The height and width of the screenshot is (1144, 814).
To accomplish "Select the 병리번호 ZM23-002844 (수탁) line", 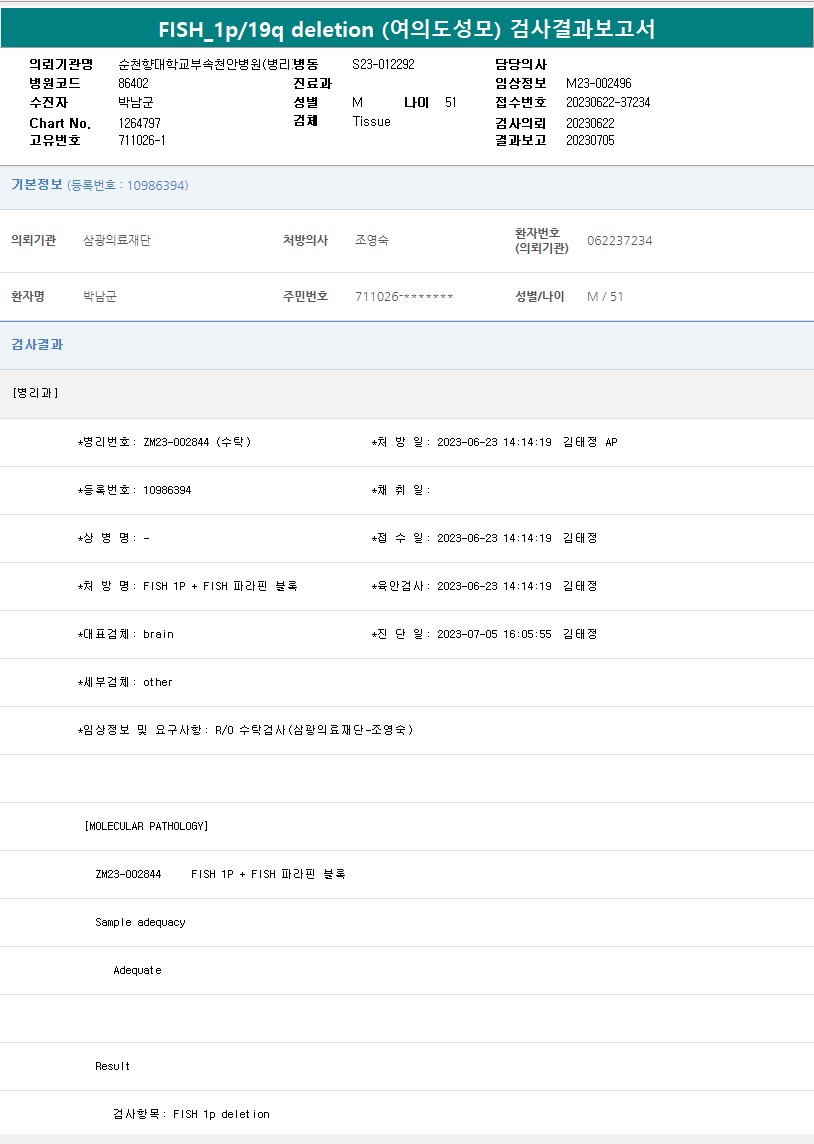I will [x=164, y=442].
